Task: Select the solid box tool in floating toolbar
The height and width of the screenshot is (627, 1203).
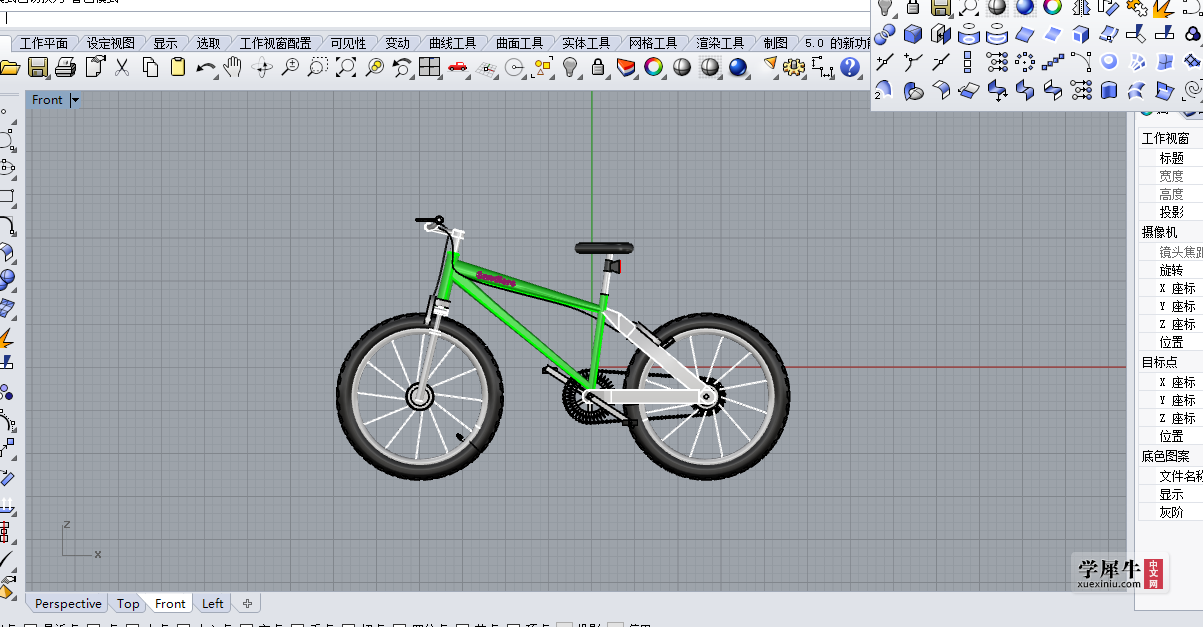Action: [x=912, y=35]
